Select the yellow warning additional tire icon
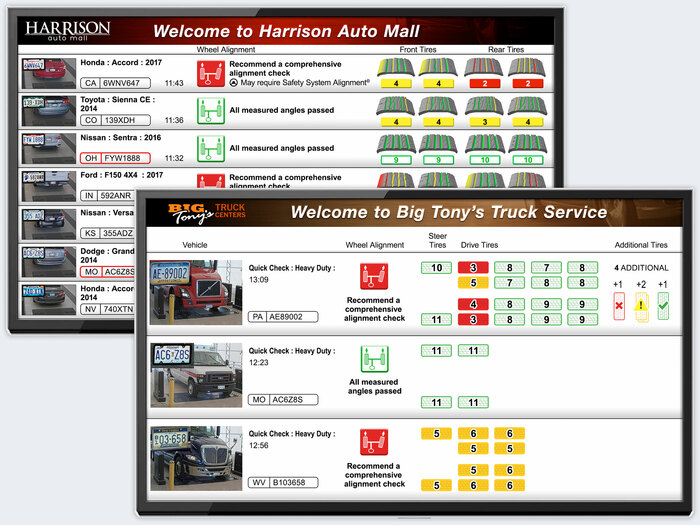 (x=641, y=308)
